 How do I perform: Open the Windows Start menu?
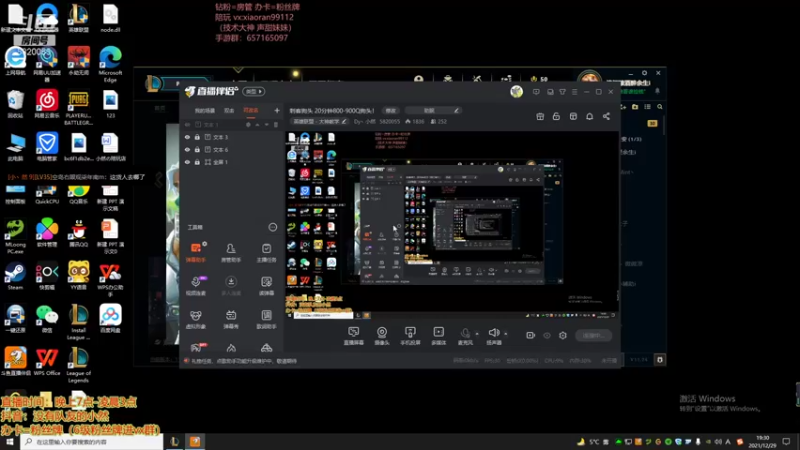click(10, 442)
